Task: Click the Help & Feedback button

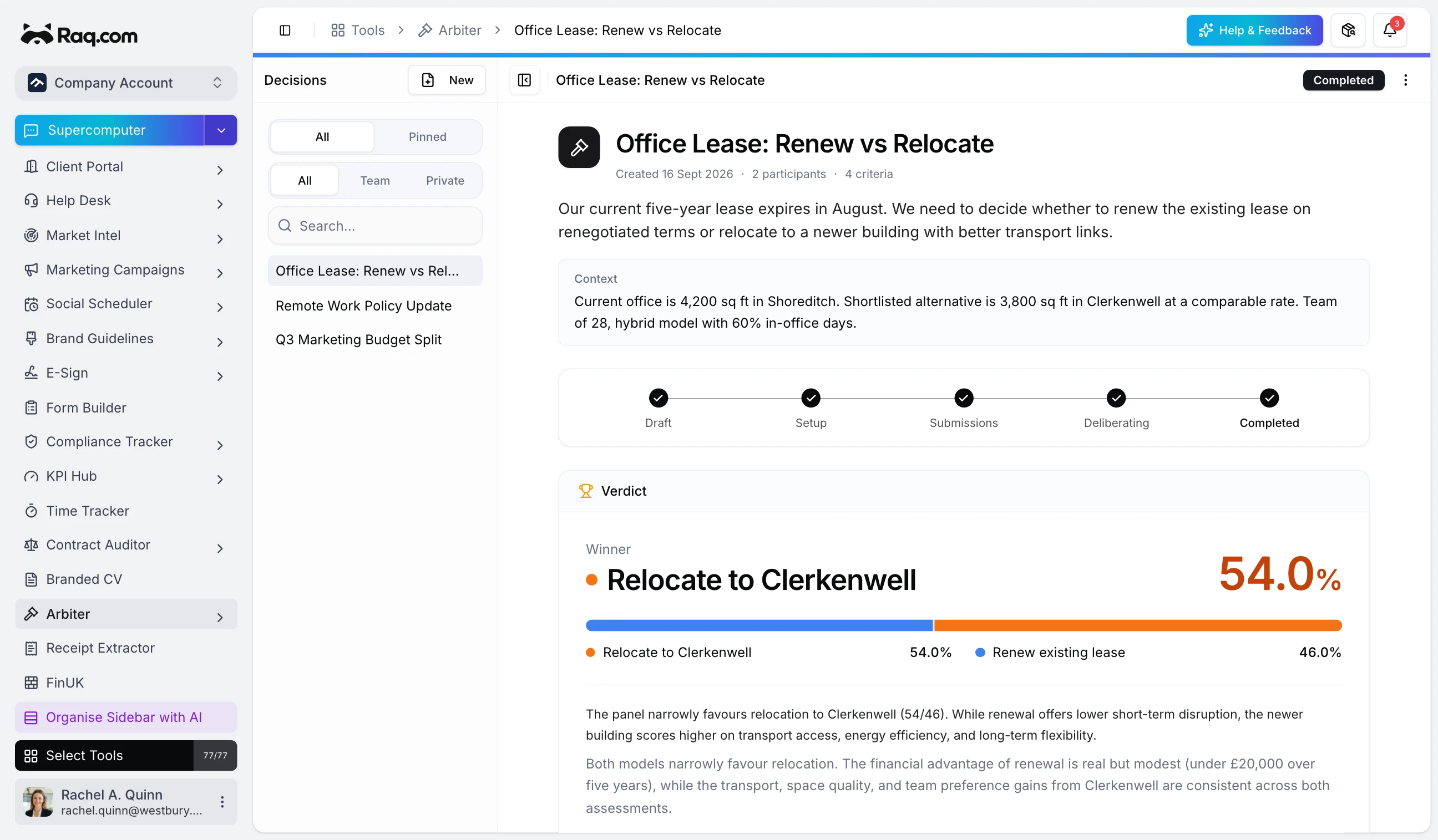Action: 1254,30
